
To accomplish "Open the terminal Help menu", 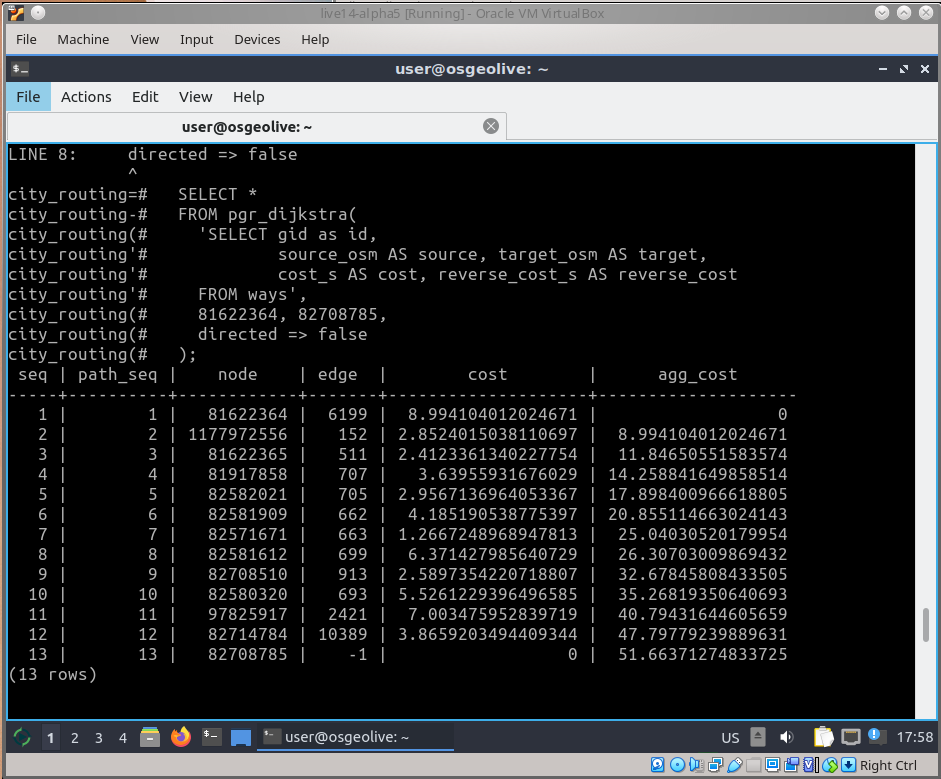I will point(248,97).
